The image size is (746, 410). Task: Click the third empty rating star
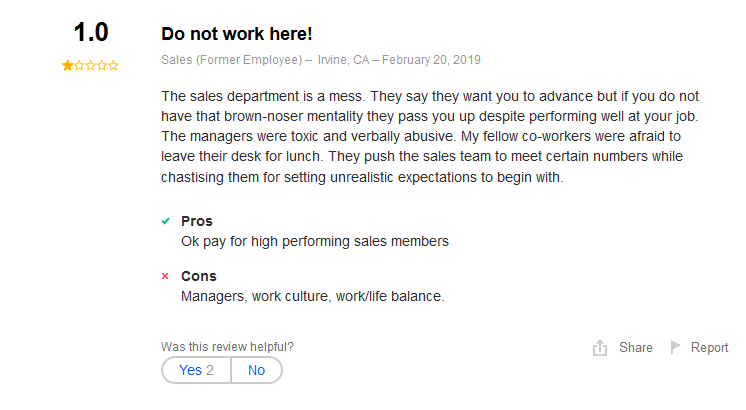(x=90, y=65)
